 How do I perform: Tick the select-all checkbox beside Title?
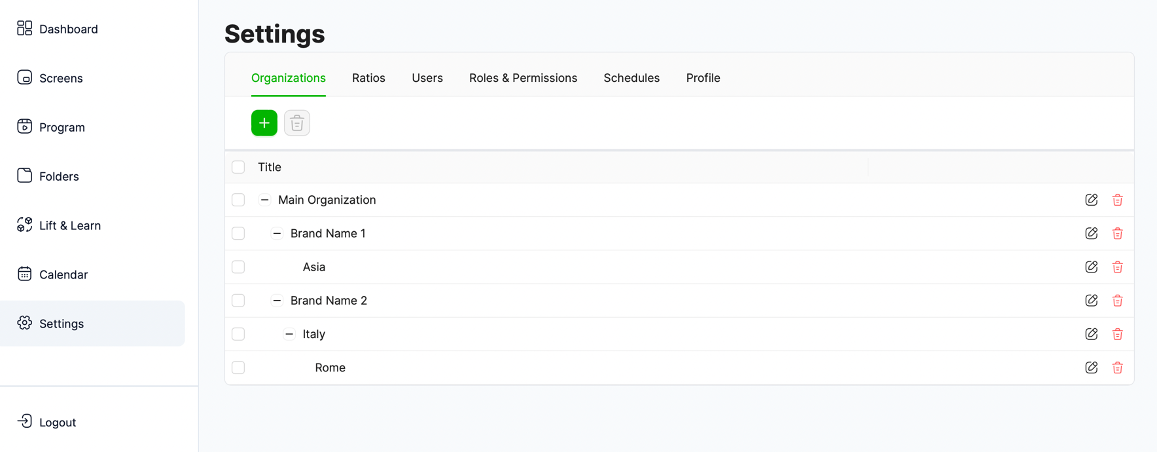click(x=238, y=167)
